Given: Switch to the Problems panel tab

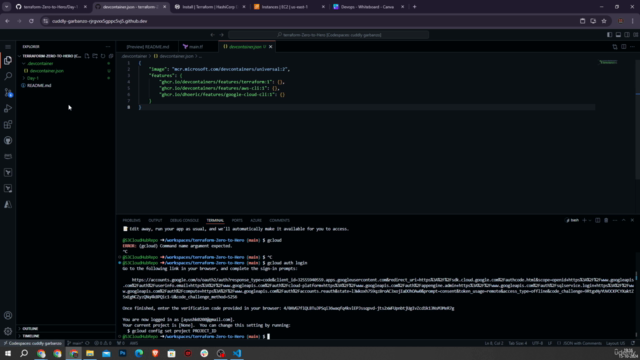Looking at the screenshot, I should pos(131,220).
